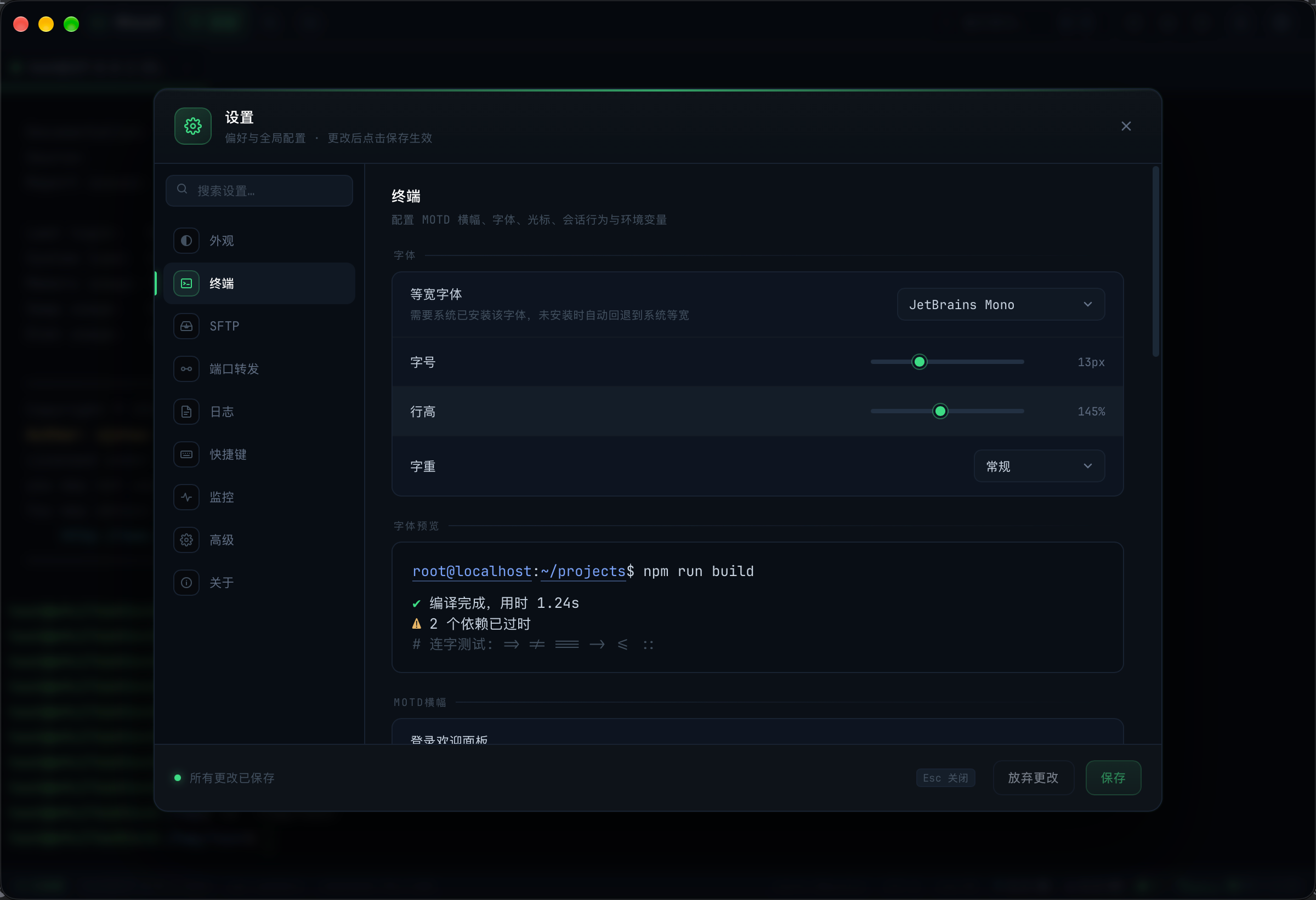Close the settings dialog with X
The width and height of the screenshot is (1316, 900).
point(1126,126)
